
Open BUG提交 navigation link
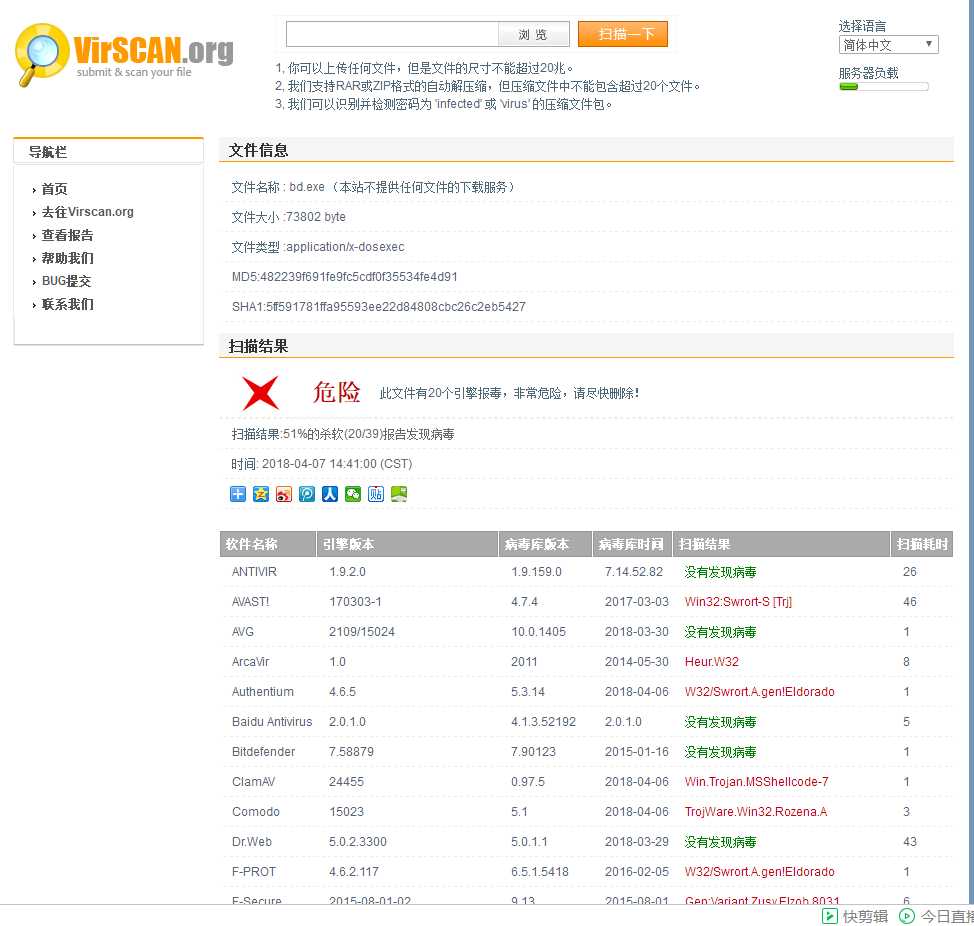click(x=66, y=281)
